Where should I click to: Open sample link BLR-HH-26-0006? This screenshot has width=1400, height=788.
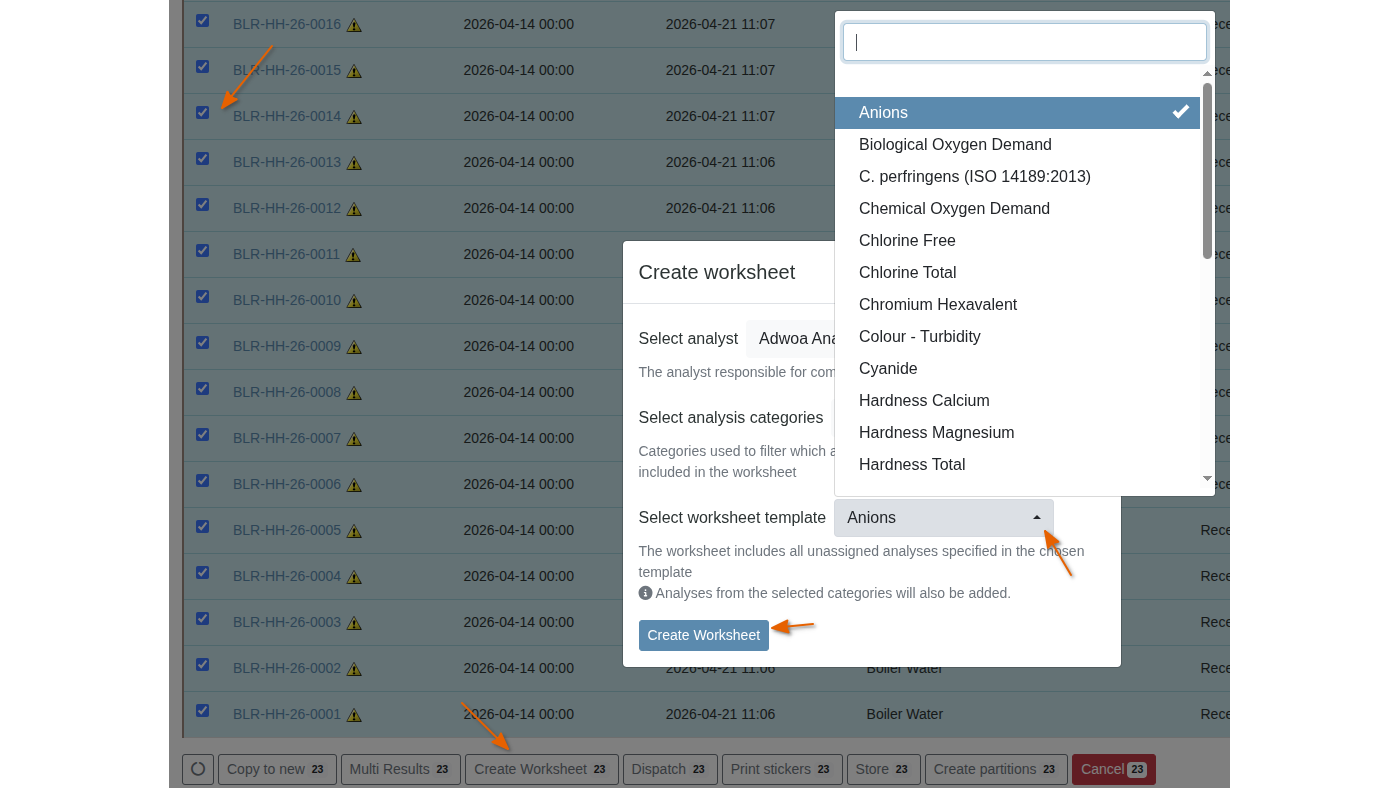pos(287,484)
